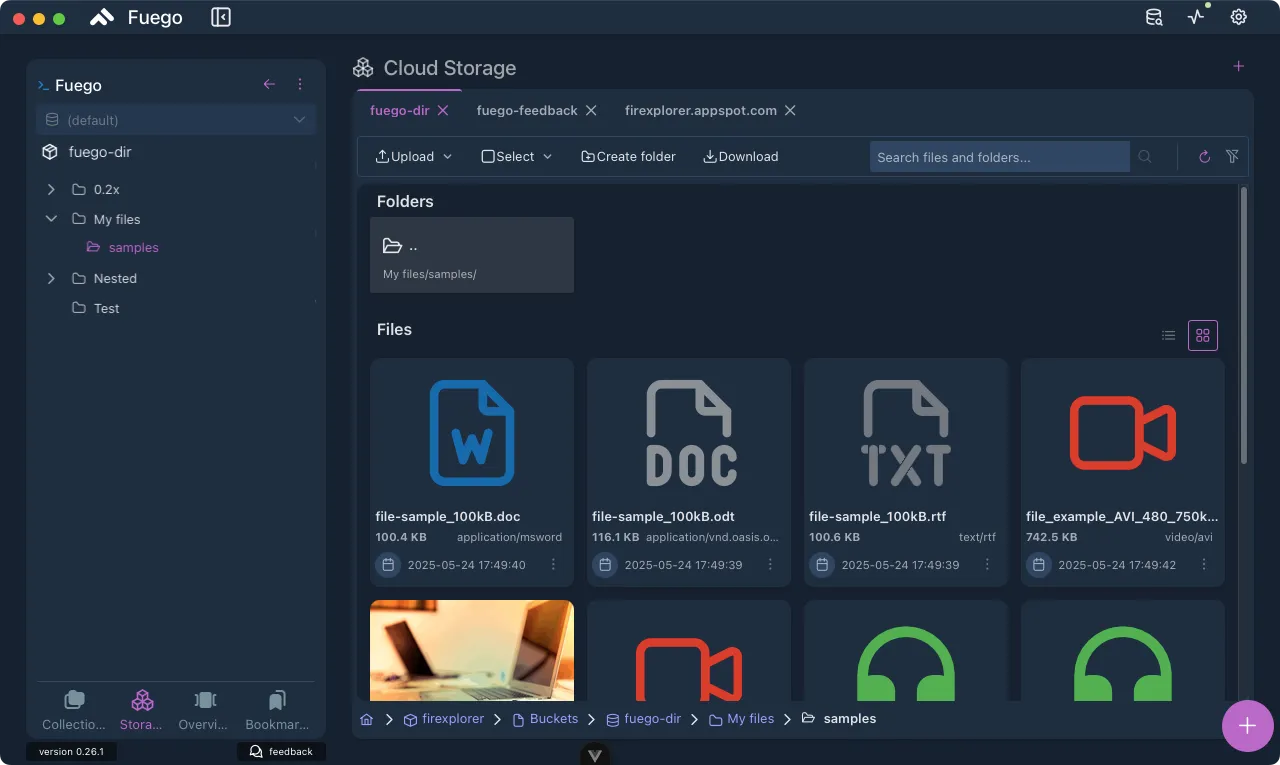
Task: Open Bookmarks section in bottom navigation
Action: 277,710
